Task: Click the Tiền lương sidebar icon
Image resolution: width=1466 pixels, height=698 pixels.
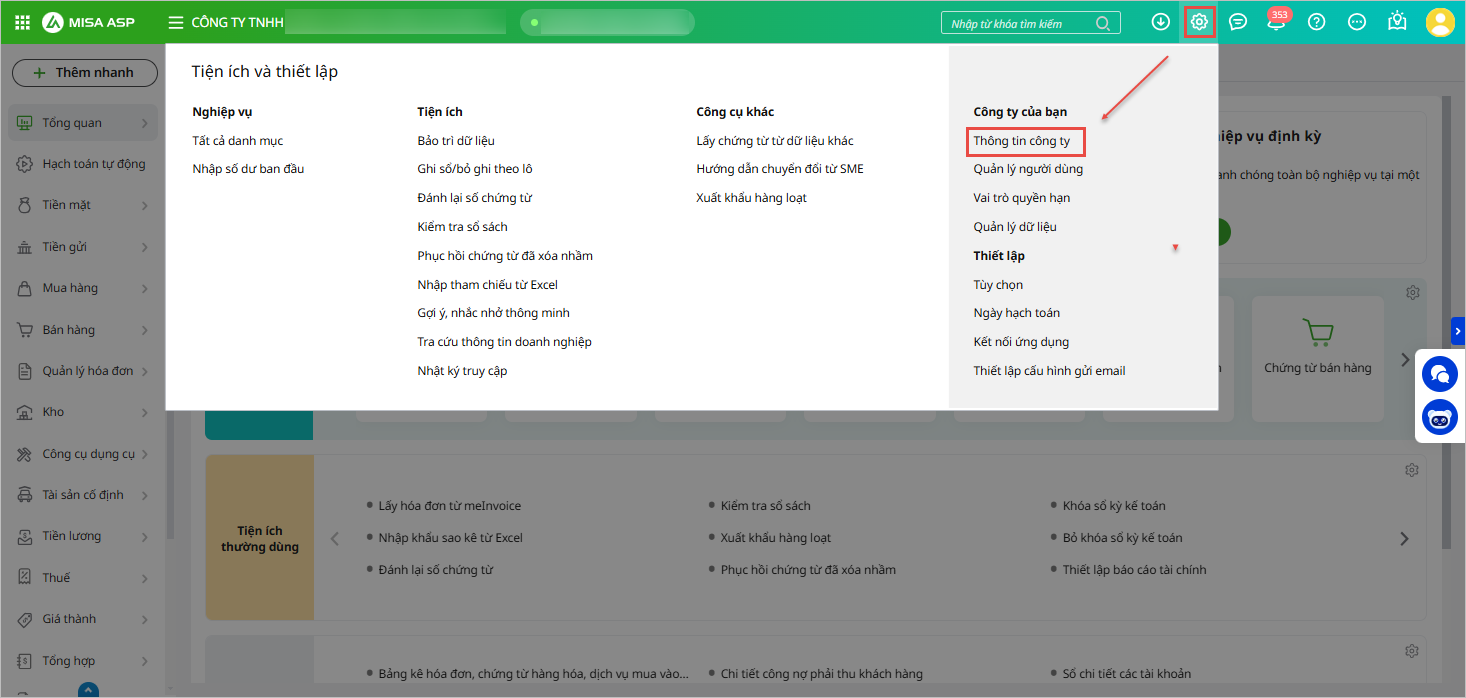Action: tap(24, 536)
